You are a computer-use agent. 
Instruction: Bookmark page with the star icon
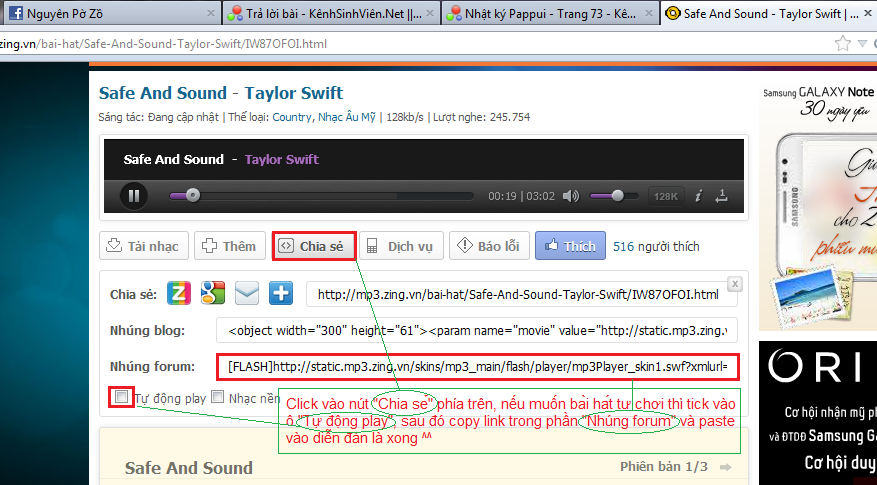(x=842, y=43)
